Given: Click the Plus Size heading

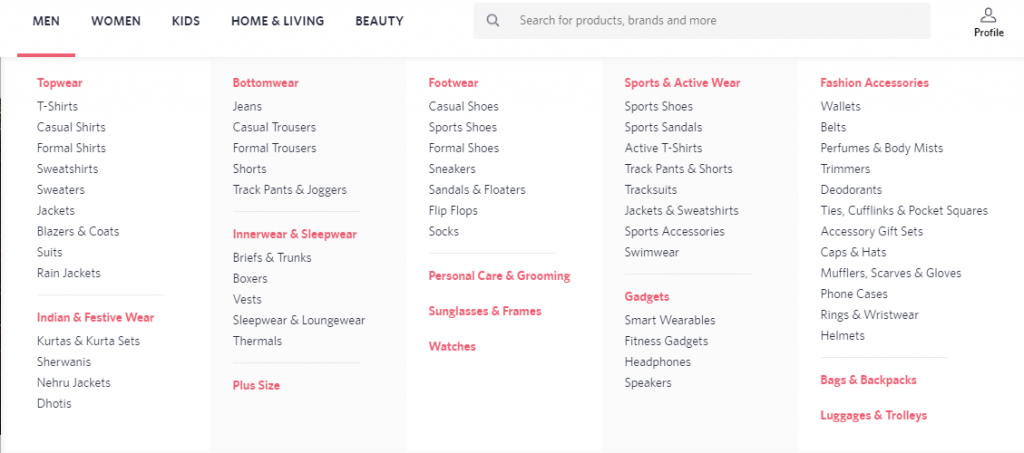Looking at the screenshot, I should 256,385.
